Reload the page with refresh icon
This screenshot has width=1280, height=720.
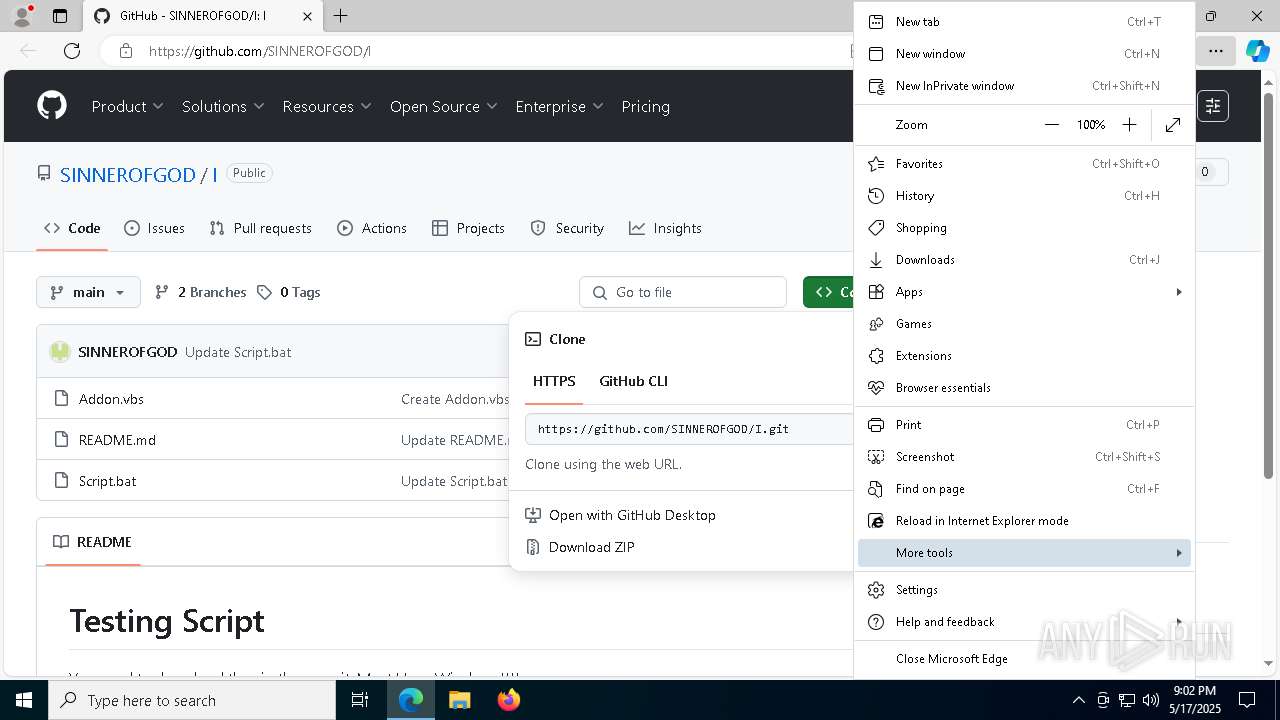tap(72, 51)
